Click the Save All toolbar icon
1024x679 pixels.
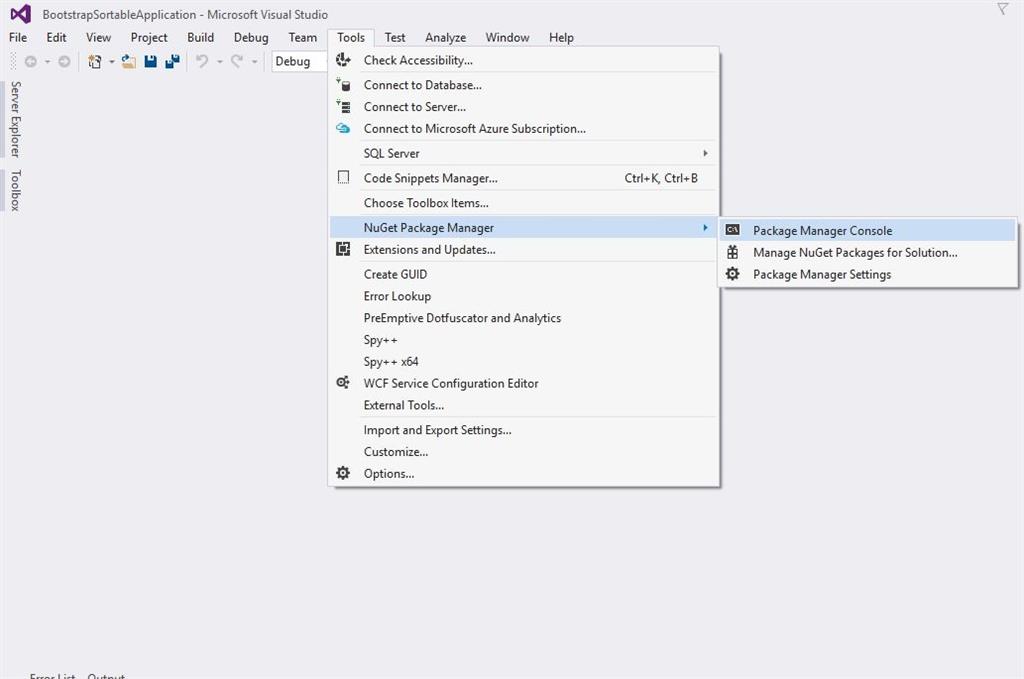pos(172,61)
